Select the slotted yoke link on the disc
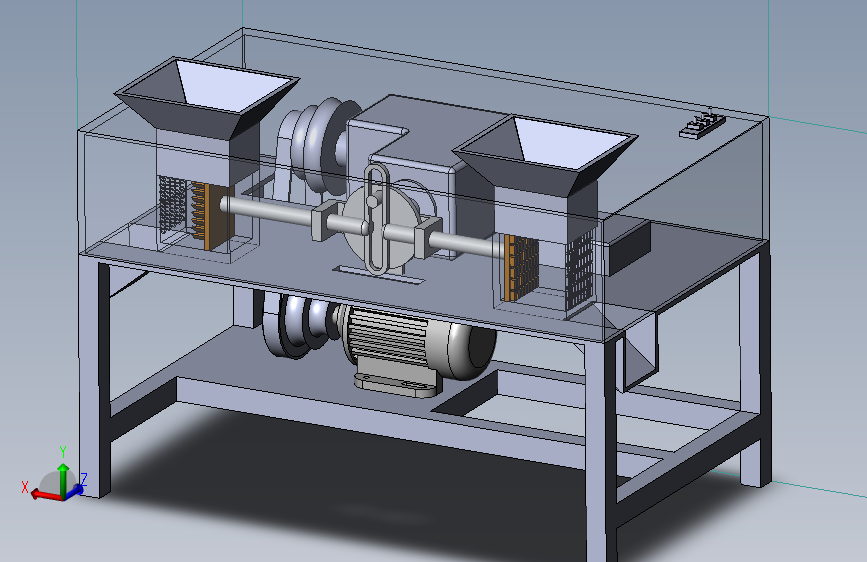Viewport: 867px width, 562px height. click(377, 218)
